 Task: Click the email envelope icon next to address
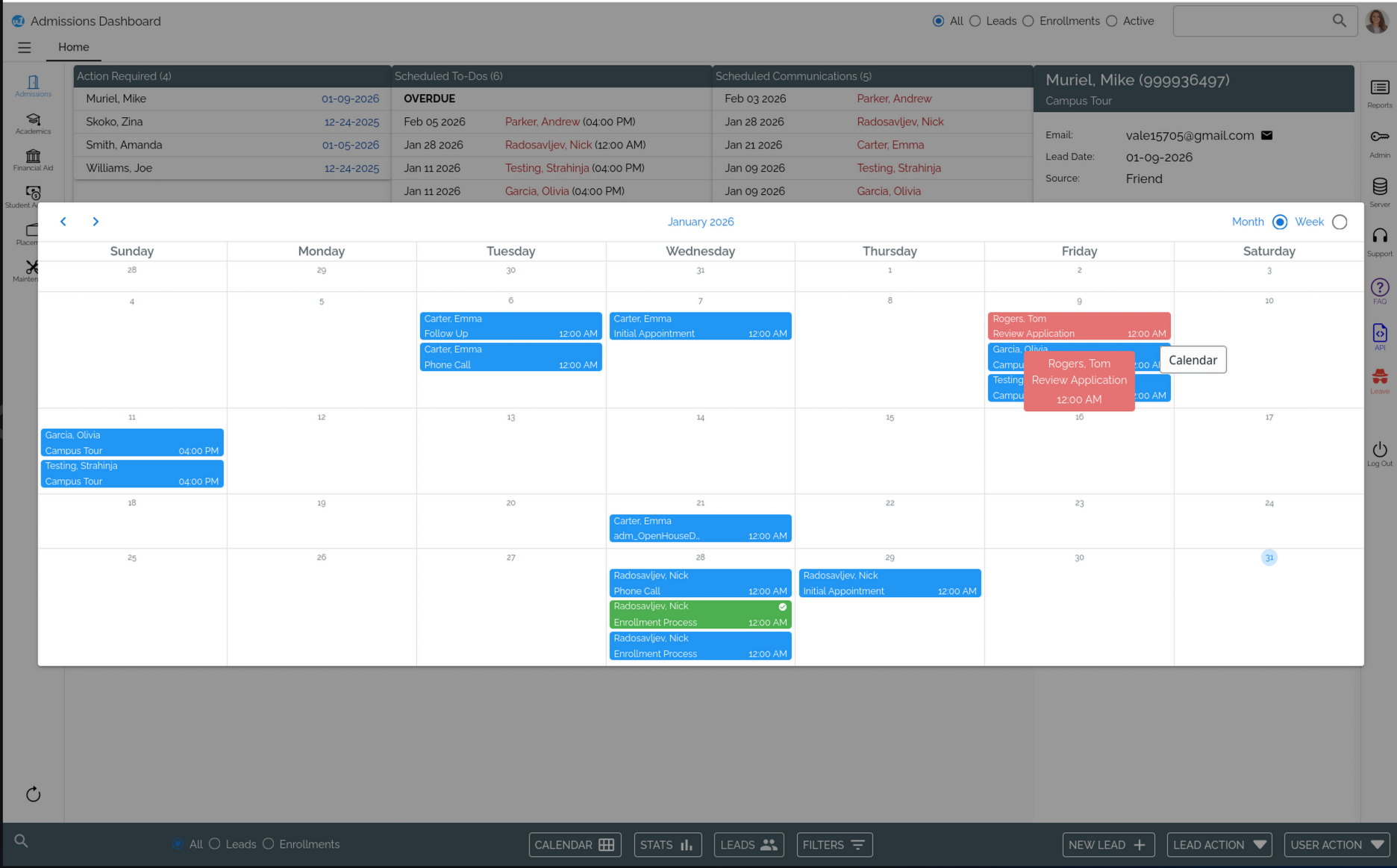tap(1266, 135)
